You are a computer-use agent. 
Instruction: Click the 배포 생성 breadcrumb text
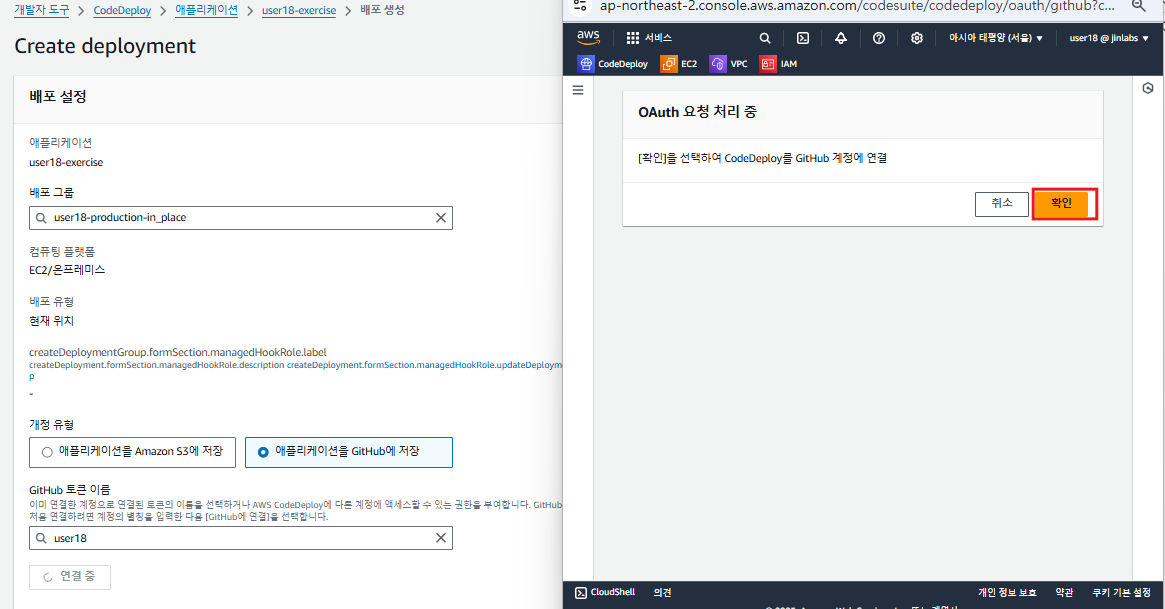(x=382, y=10)
